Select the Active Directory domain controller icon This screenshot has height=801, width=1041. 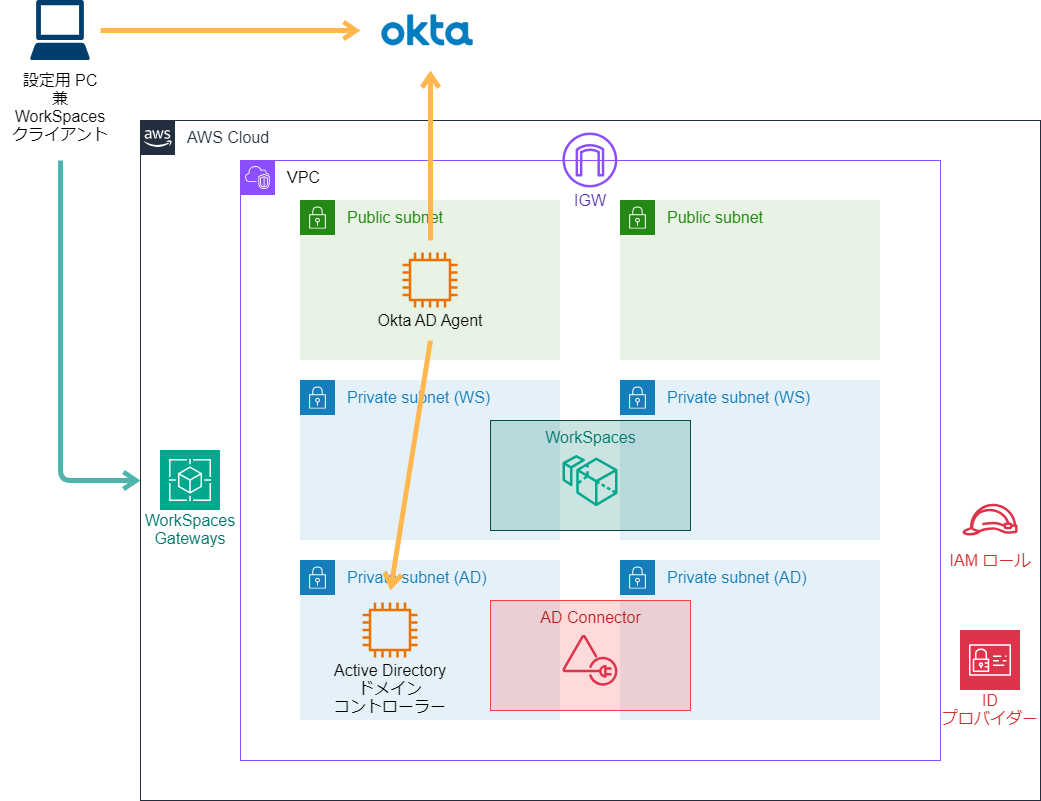[x=389, y=629]
